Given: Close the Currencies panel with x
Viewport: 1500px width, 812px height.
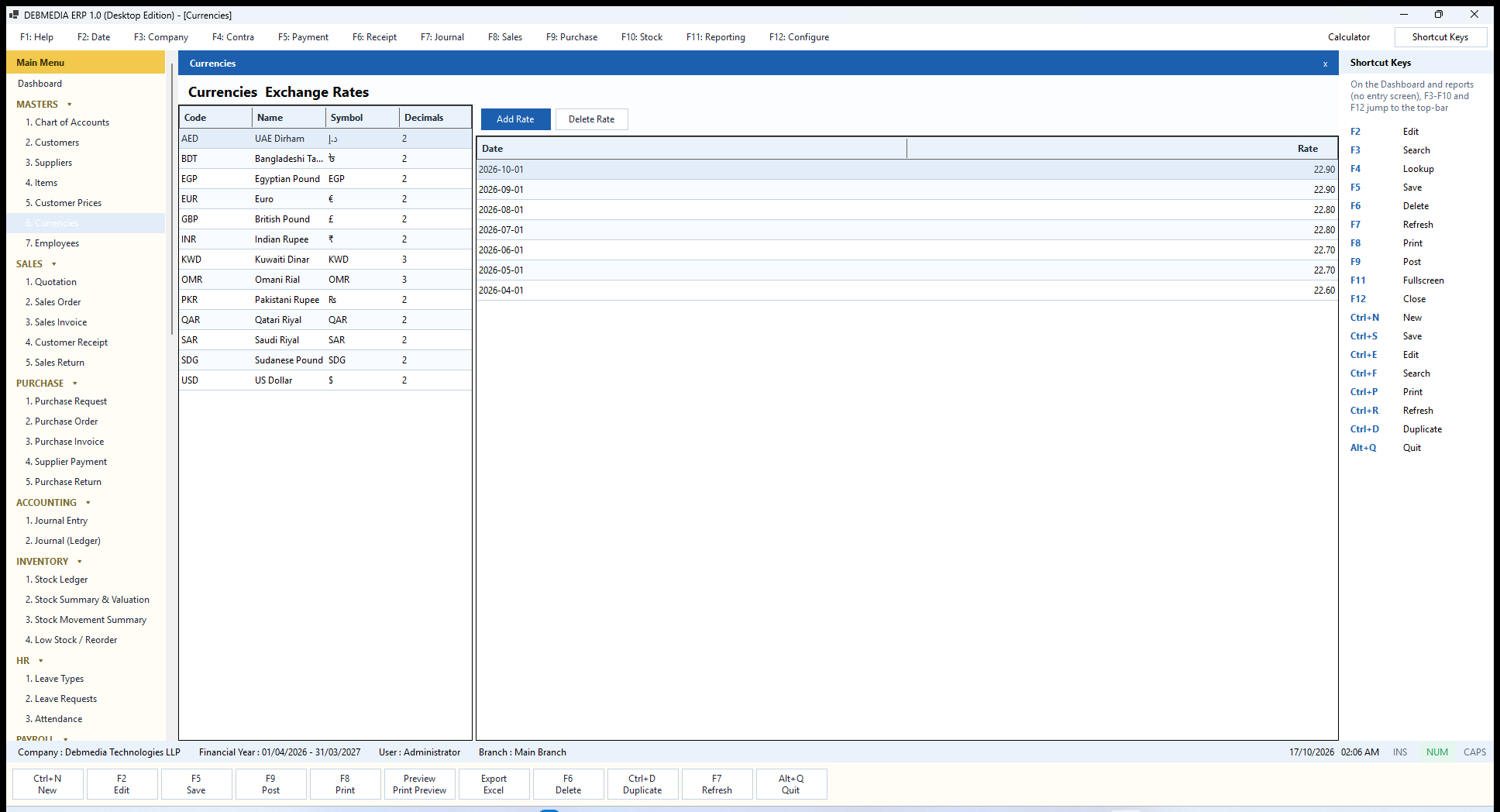Looking at the screenshot, I should (1325, 64).
